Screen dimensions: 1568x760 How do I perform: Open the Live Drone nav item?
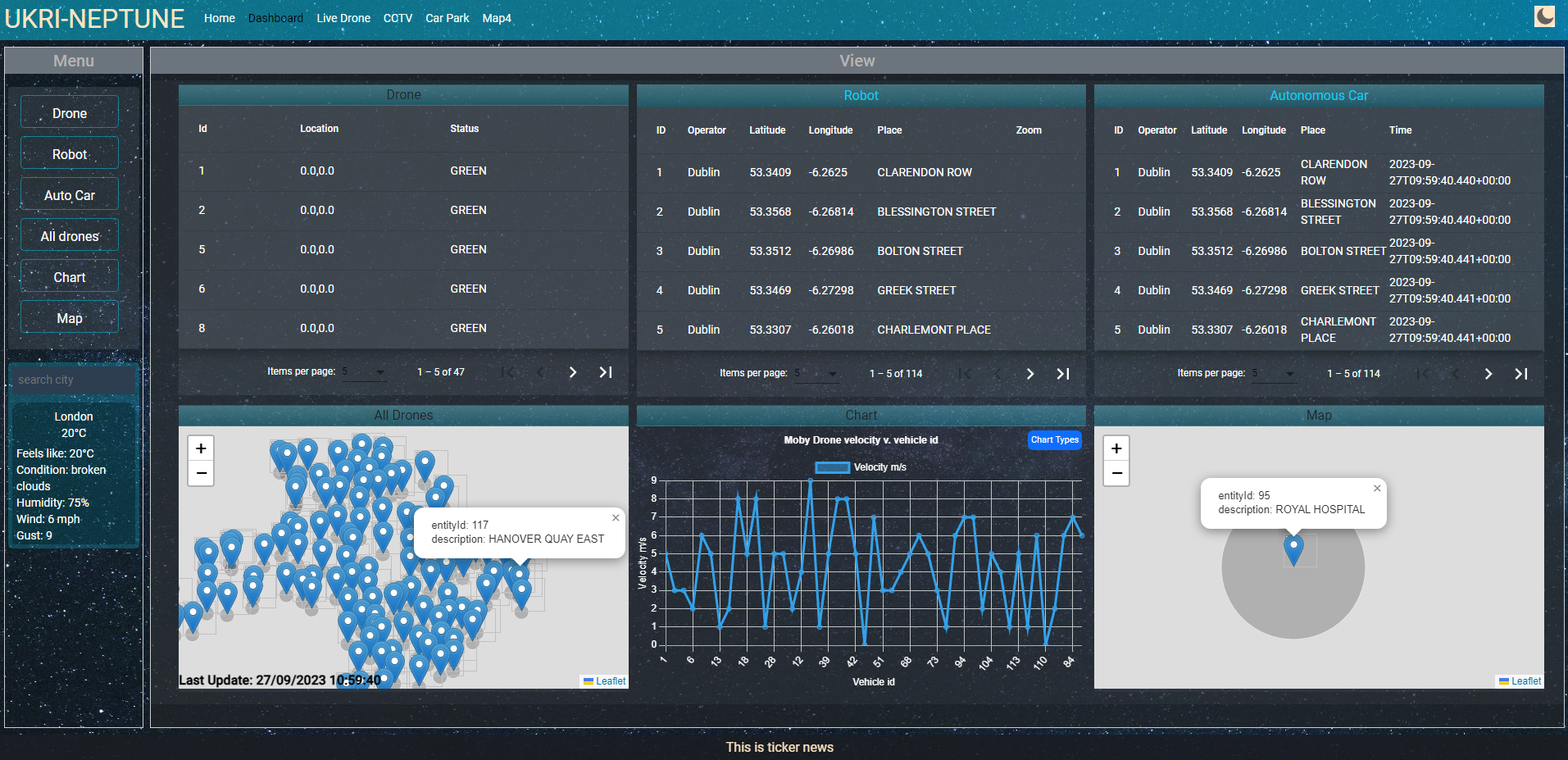pyautogui.click(x=343, y=18)
